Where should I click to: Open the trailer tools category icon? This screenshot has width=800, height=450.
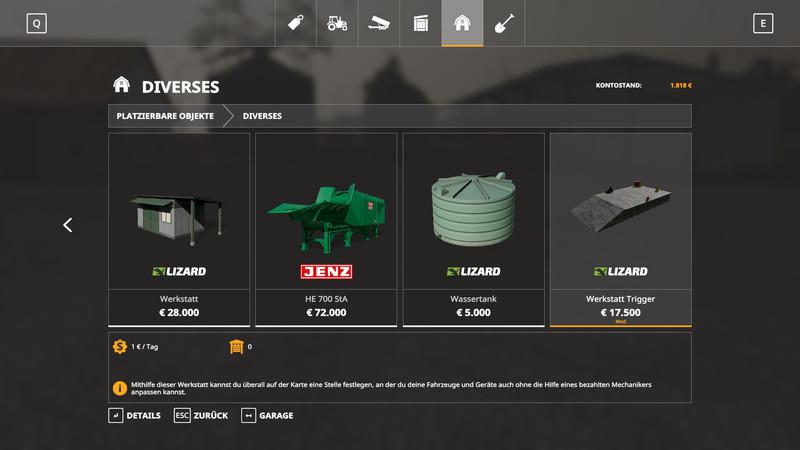click(379, 23)
